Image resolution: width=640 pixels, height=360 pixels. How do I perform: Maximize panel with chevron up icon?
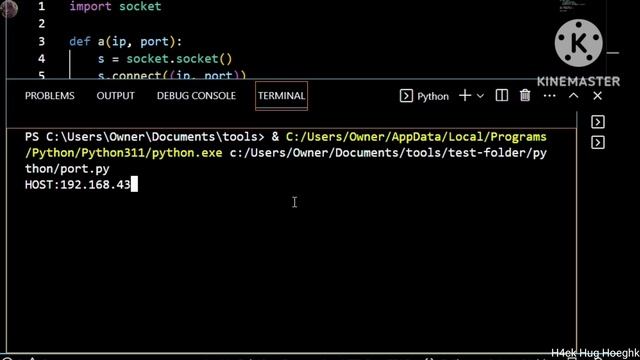pyautogui.click(x=573, y=96)
